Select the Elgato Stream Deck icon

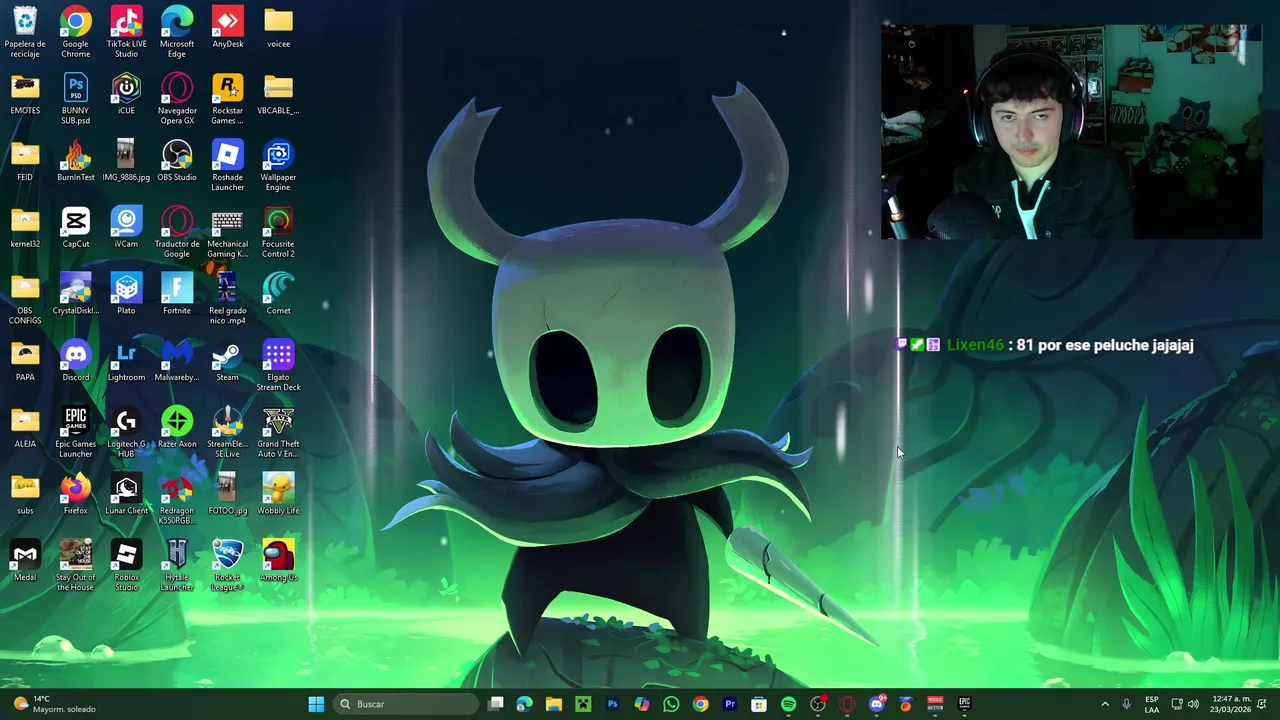coord(278,365)
